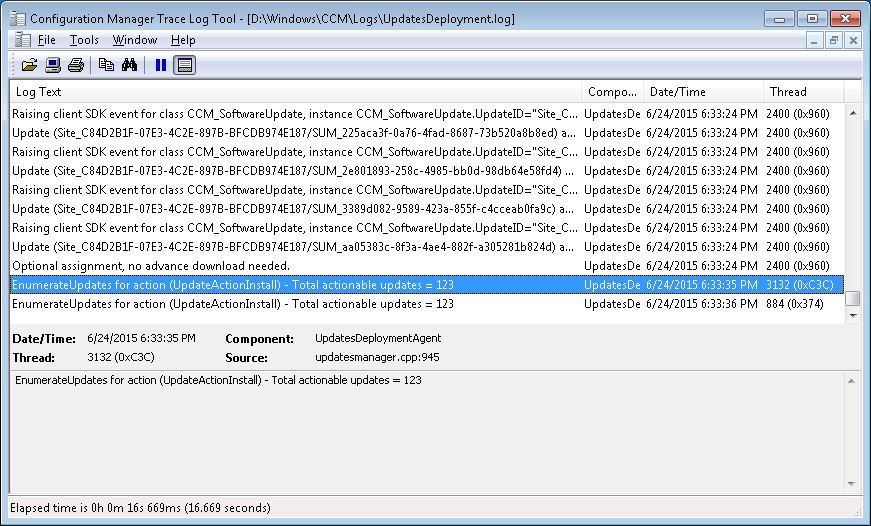
Task: Click the Date/Time column header
Action: 700,92
